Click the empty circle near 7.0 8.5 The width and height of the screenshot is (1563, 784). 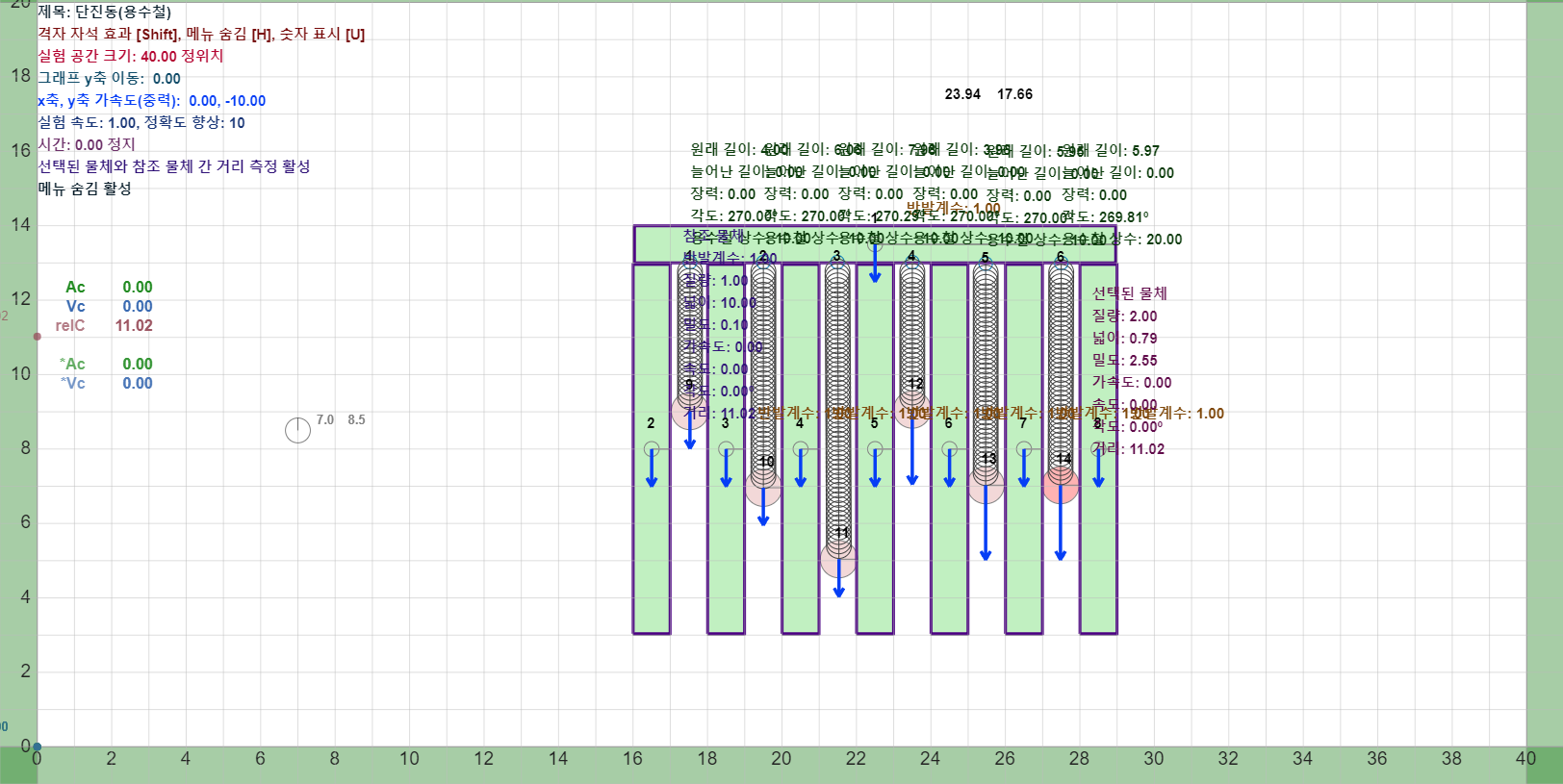coord(297,430)
